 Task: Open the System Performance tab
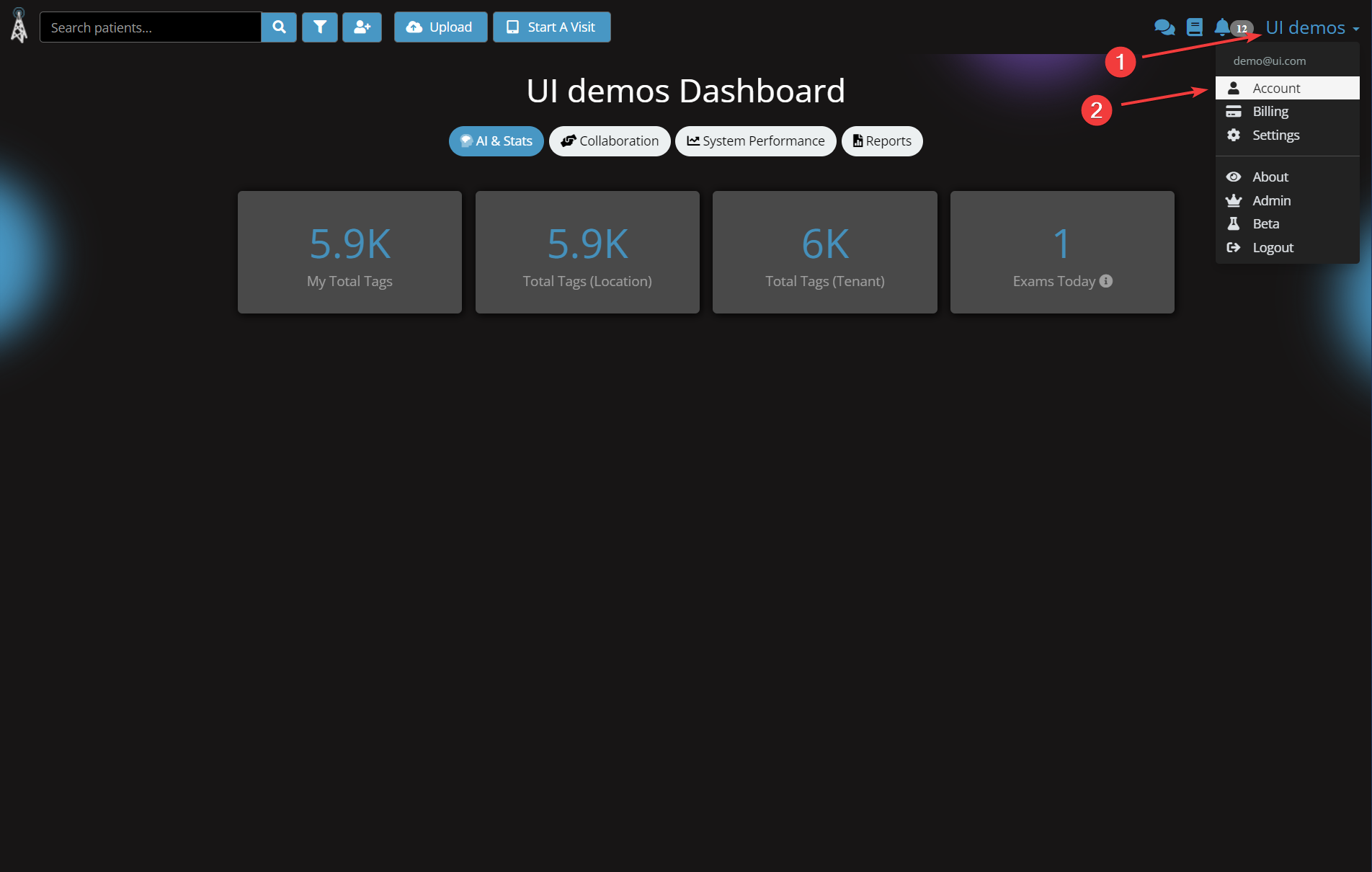(x=756, y=141)
